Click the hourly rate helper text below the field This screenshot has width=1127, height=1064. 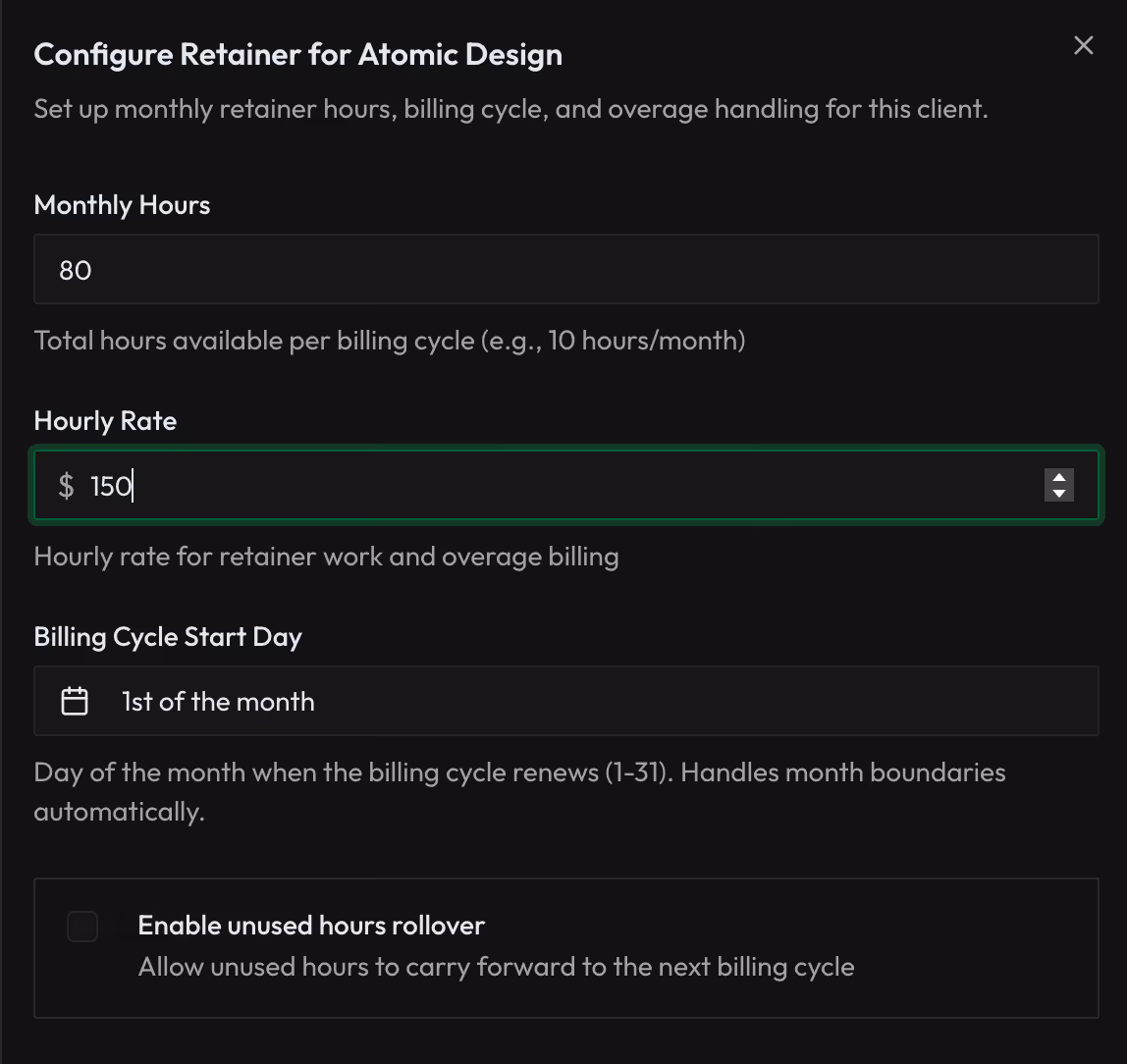pos(327,557)
